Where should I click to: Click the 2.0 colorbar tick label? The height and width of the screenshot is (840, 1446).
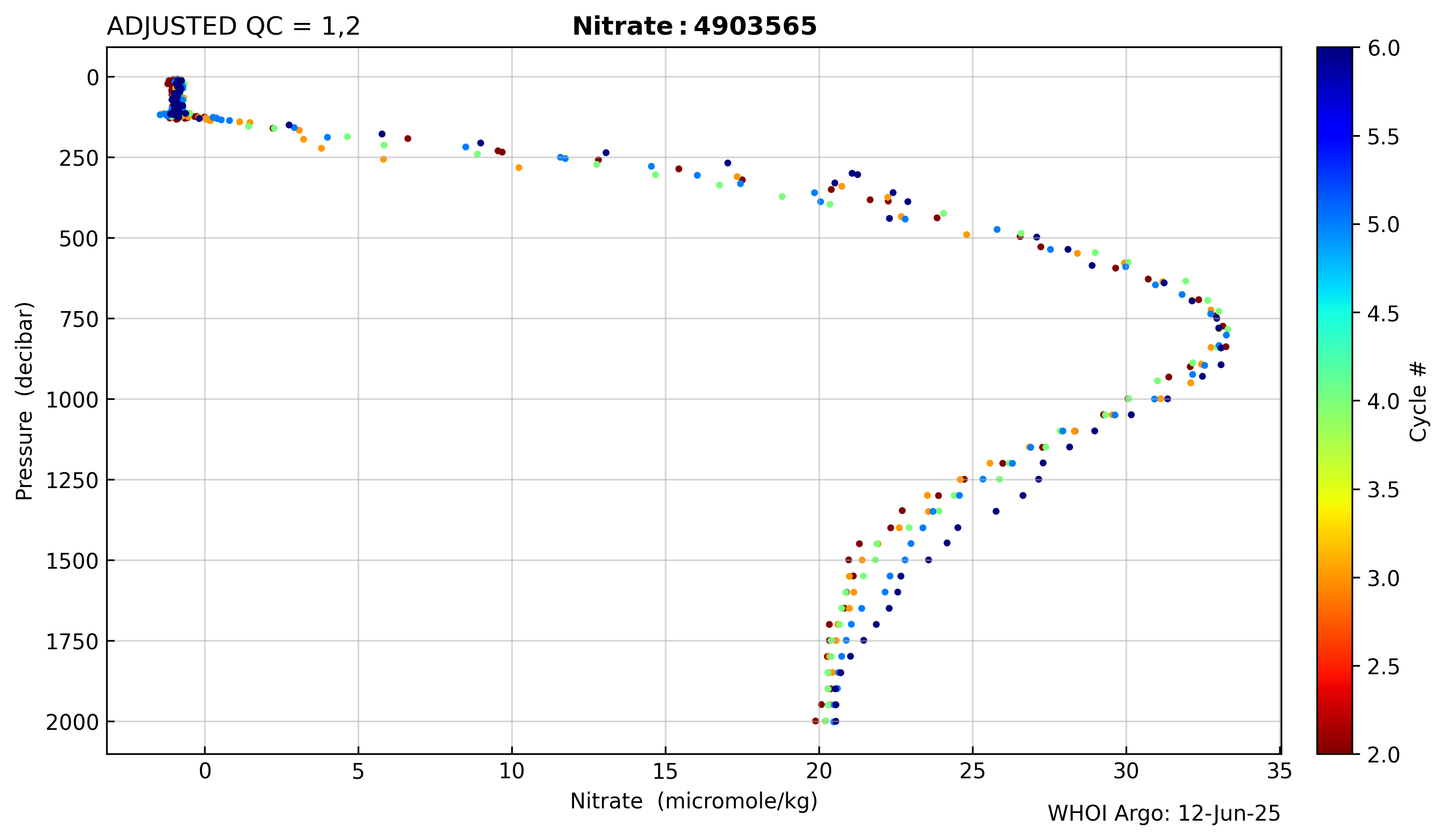[1383, 755]
